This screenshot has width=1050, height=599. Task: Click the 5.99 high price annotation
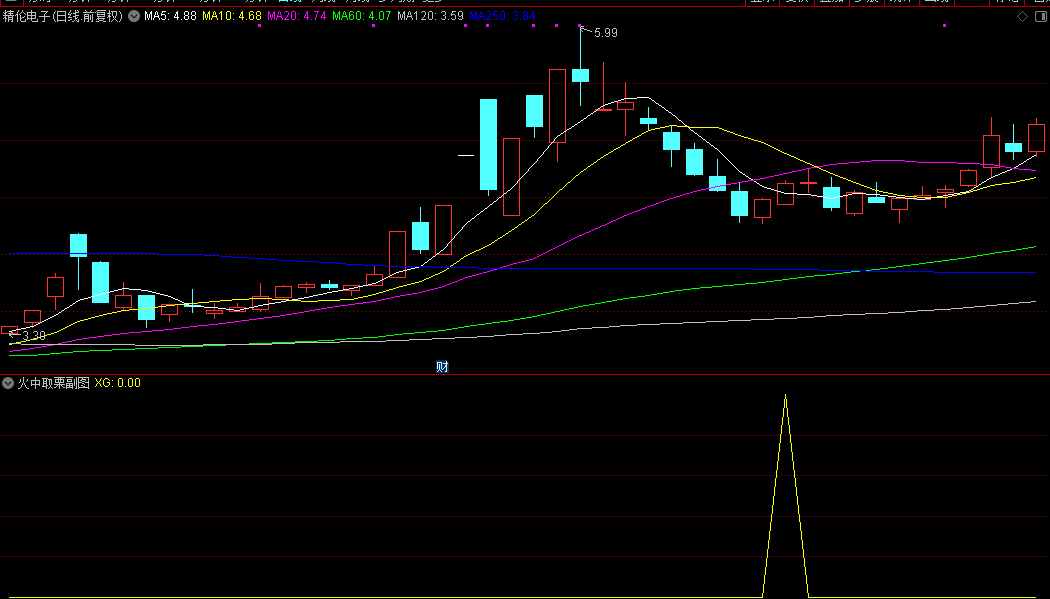pos(605,32)
